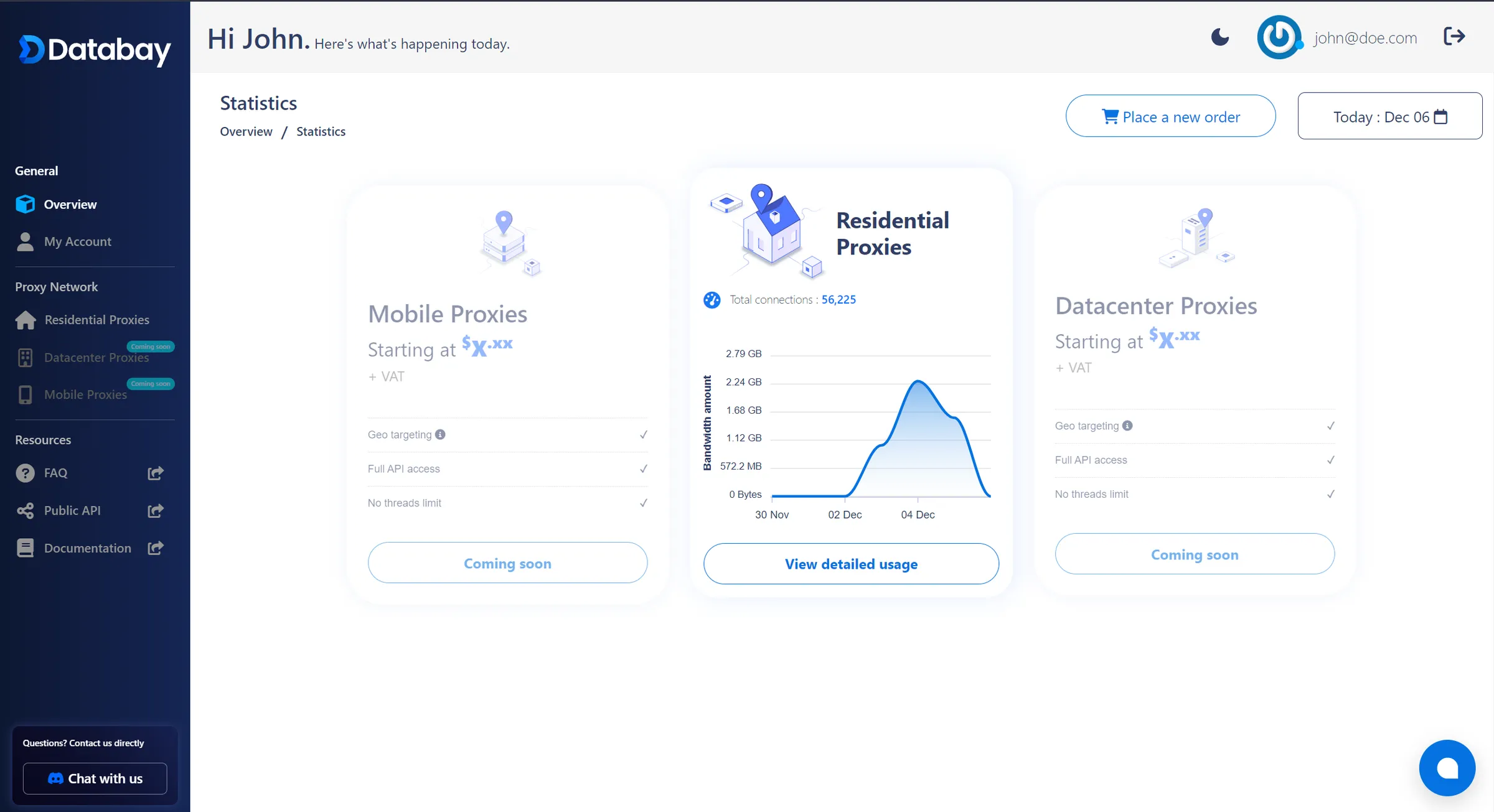Open the user avatar icon
Screen dimensions: 1494x812
click(1279, 37)
